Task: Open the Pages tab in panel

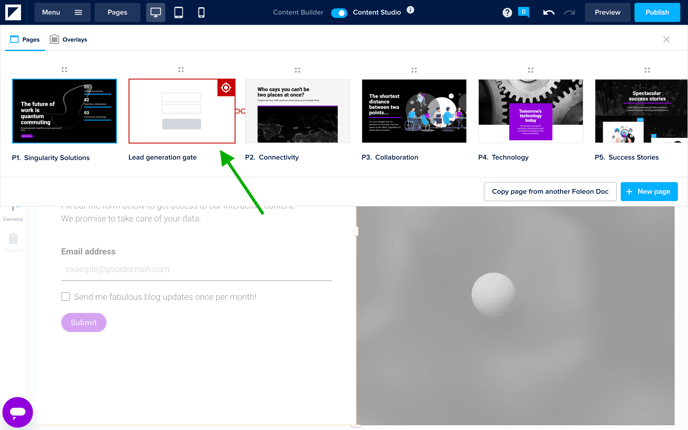Action: (24, 40)
